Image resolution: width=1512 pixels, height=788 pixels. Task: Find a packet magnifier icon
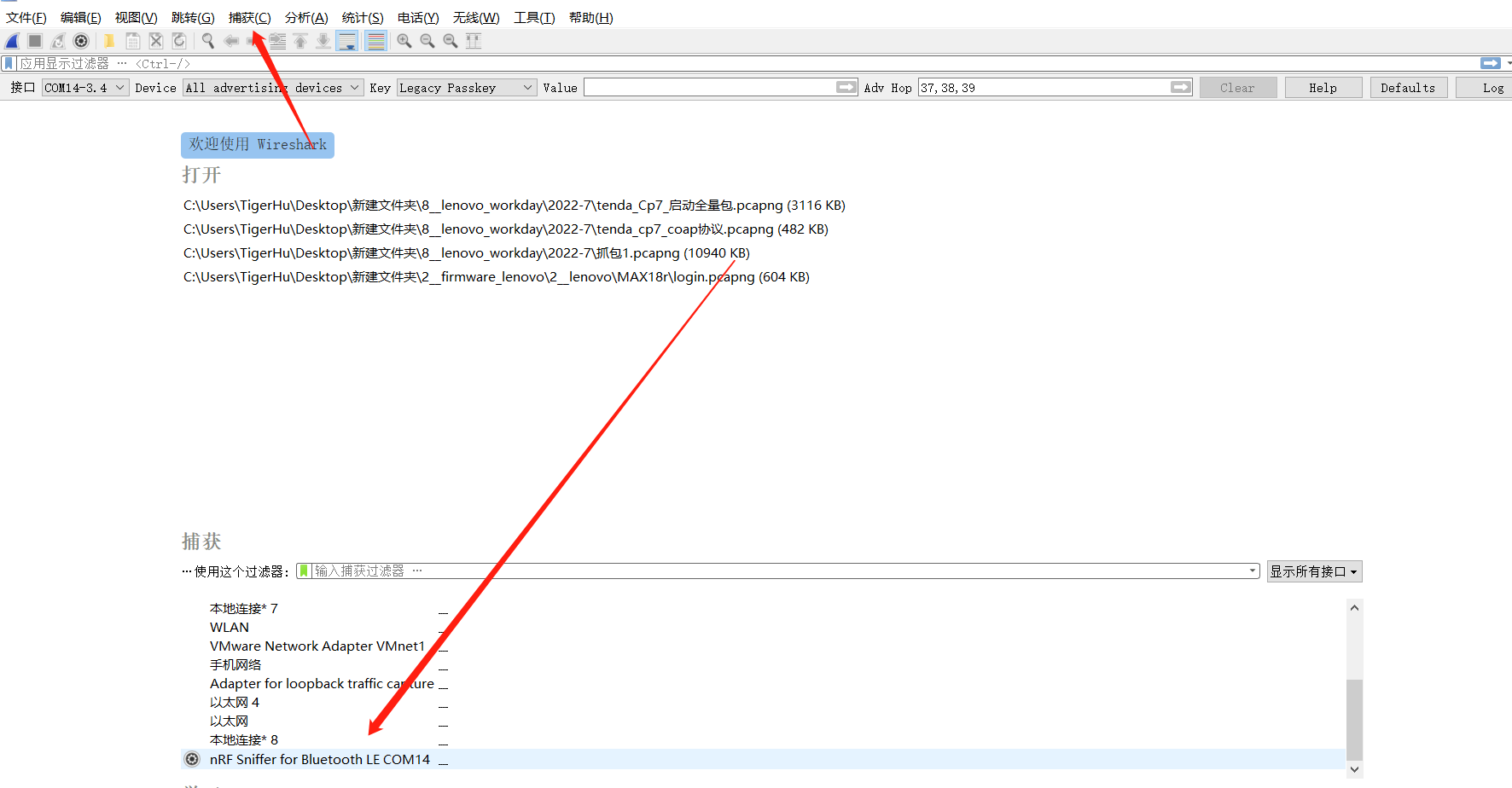(207, 41)
